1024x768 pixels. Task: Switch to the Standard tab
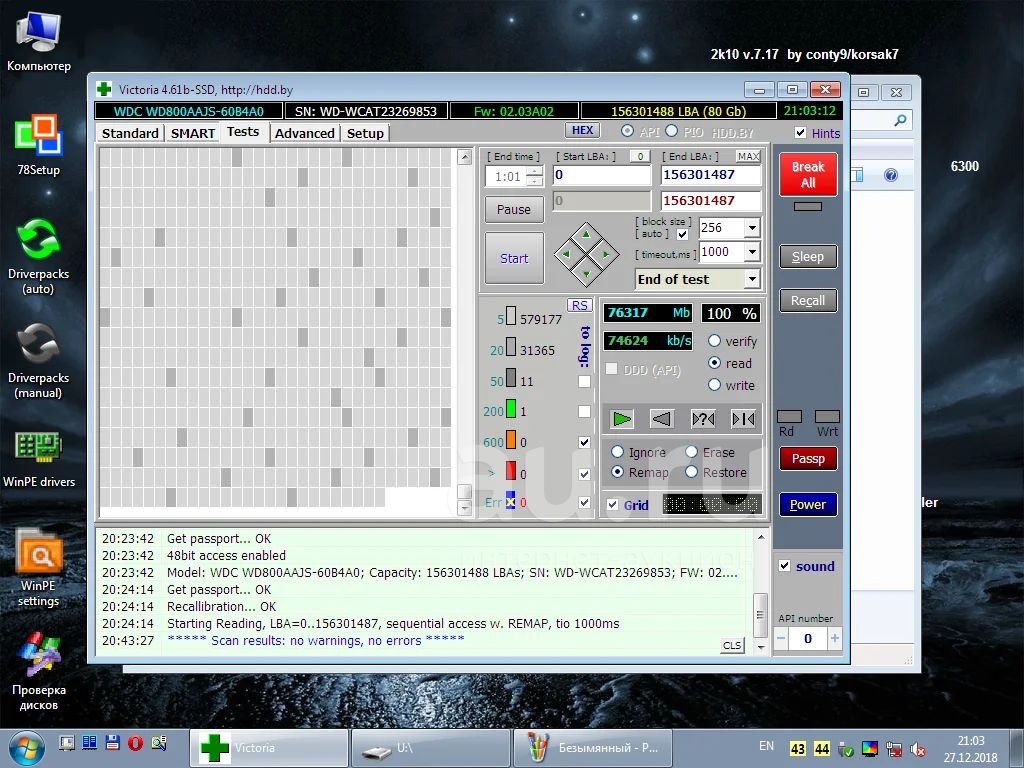[x=130, y=133]
